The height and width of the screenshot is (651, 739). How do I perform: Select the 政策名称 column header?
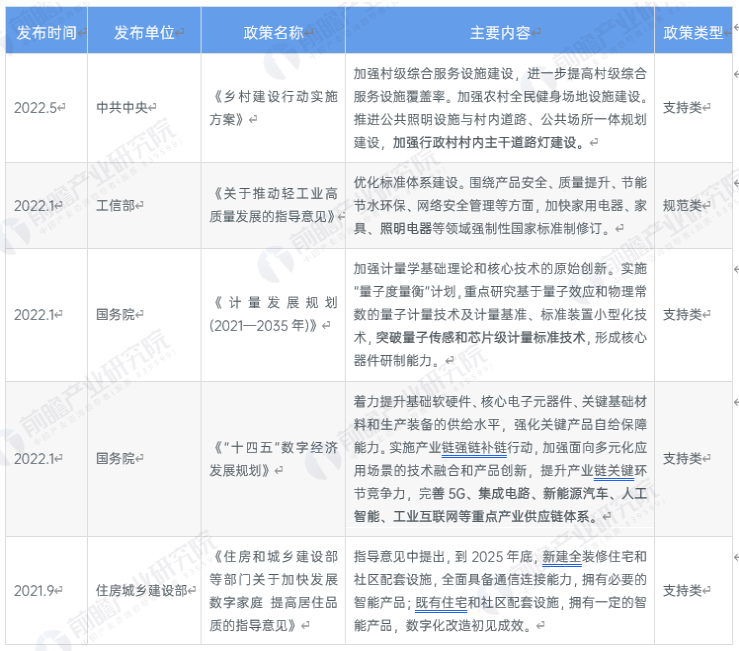272,32
